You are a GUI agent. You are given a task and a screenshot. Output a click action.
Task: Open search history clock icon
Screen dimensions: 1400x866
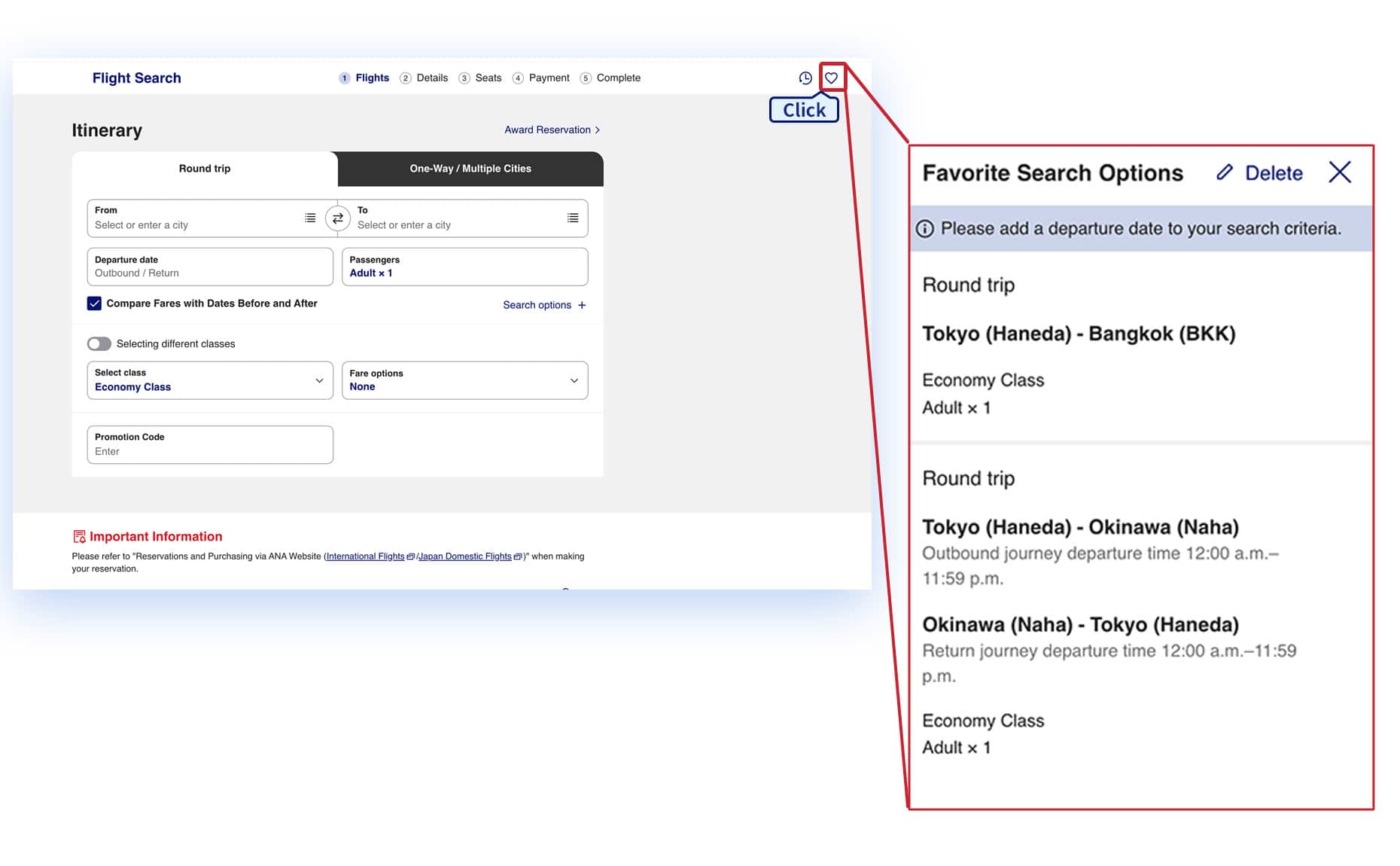pos(805,78)
